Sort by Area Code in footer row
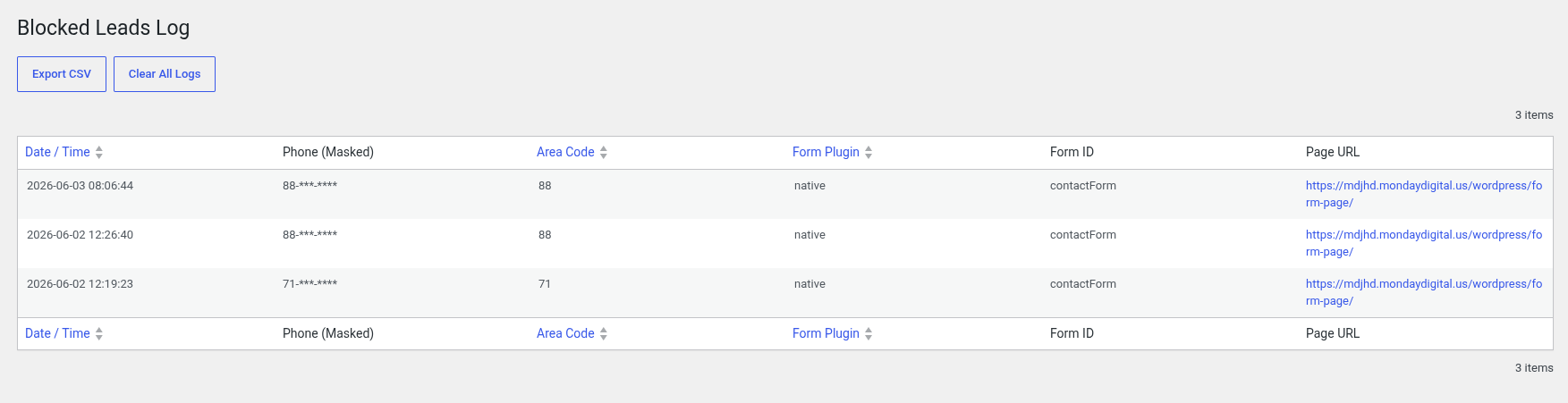 (x=565, y=333)
